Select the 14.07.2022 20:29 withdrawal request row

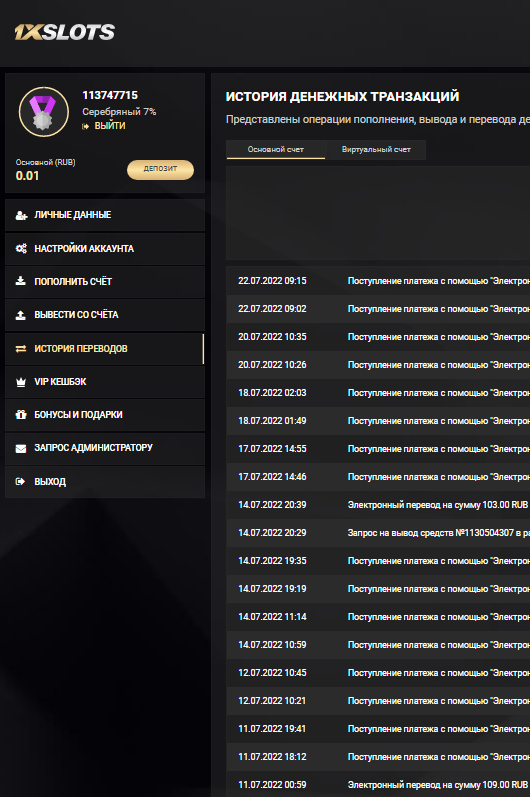[x=378, y=533]
